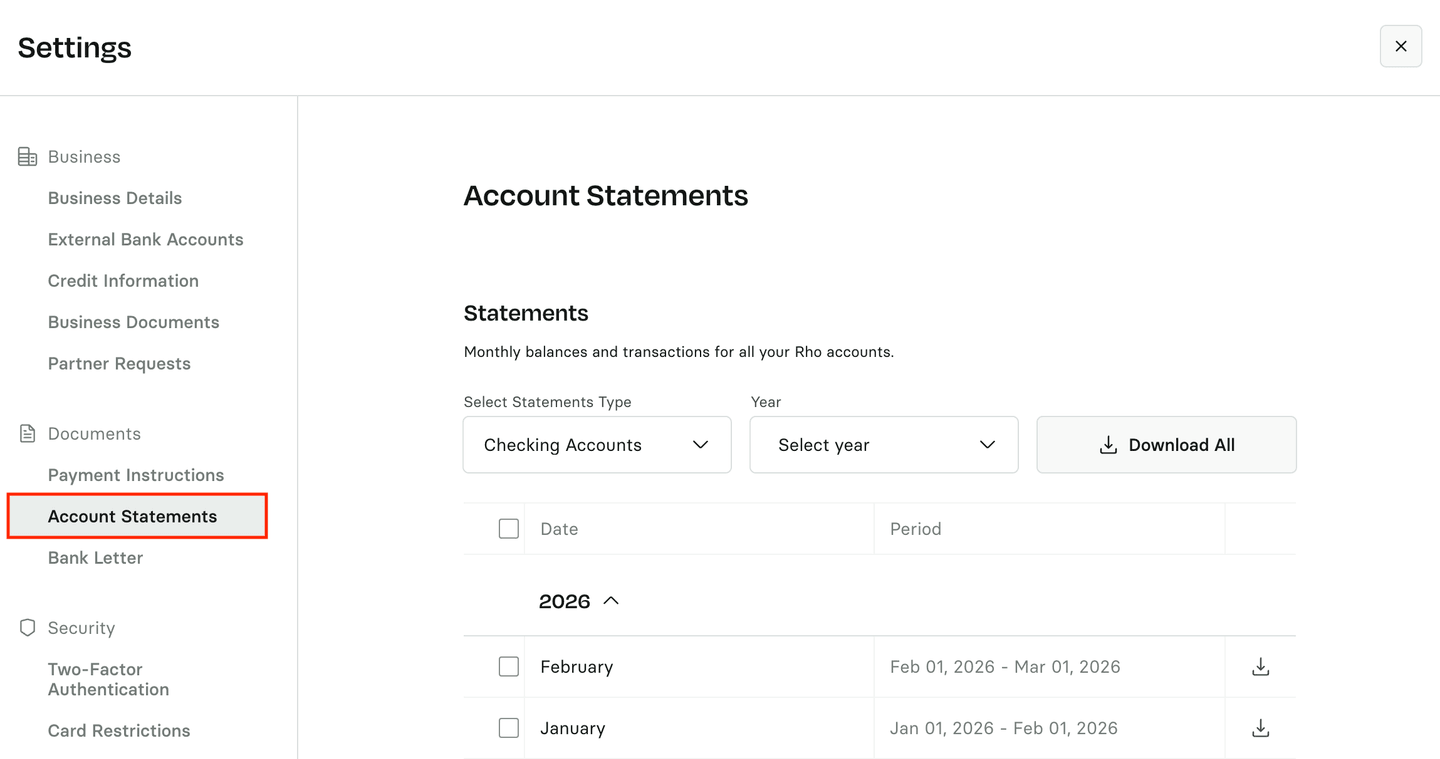
Task: Click the Security shield icon
Action: pyautogui.click(x=27, y=628)
